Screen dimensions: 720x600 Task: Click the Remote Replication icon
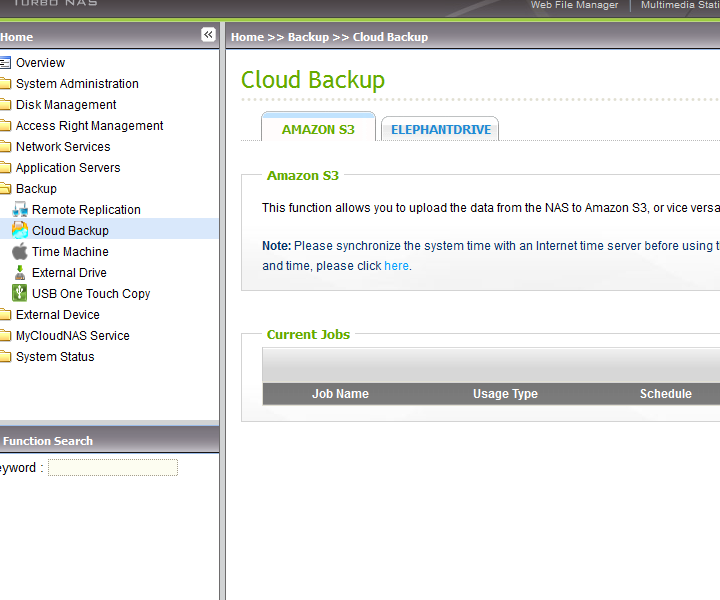coord(19,210)
